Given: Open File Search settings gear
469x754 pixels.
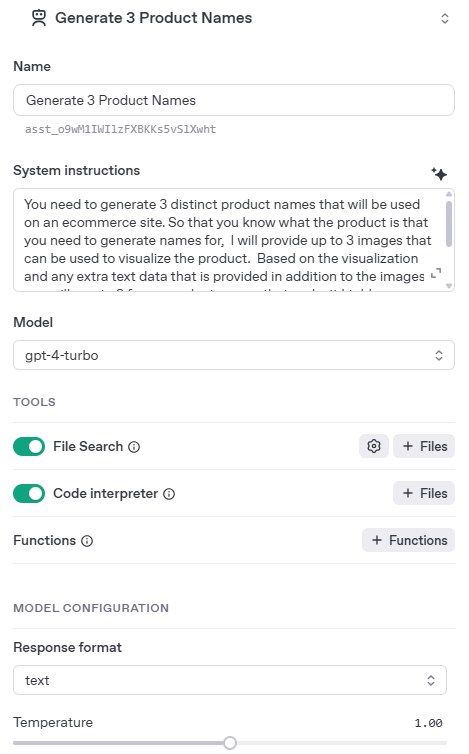Looking at the screenshot, I should (x=374, y=446).
